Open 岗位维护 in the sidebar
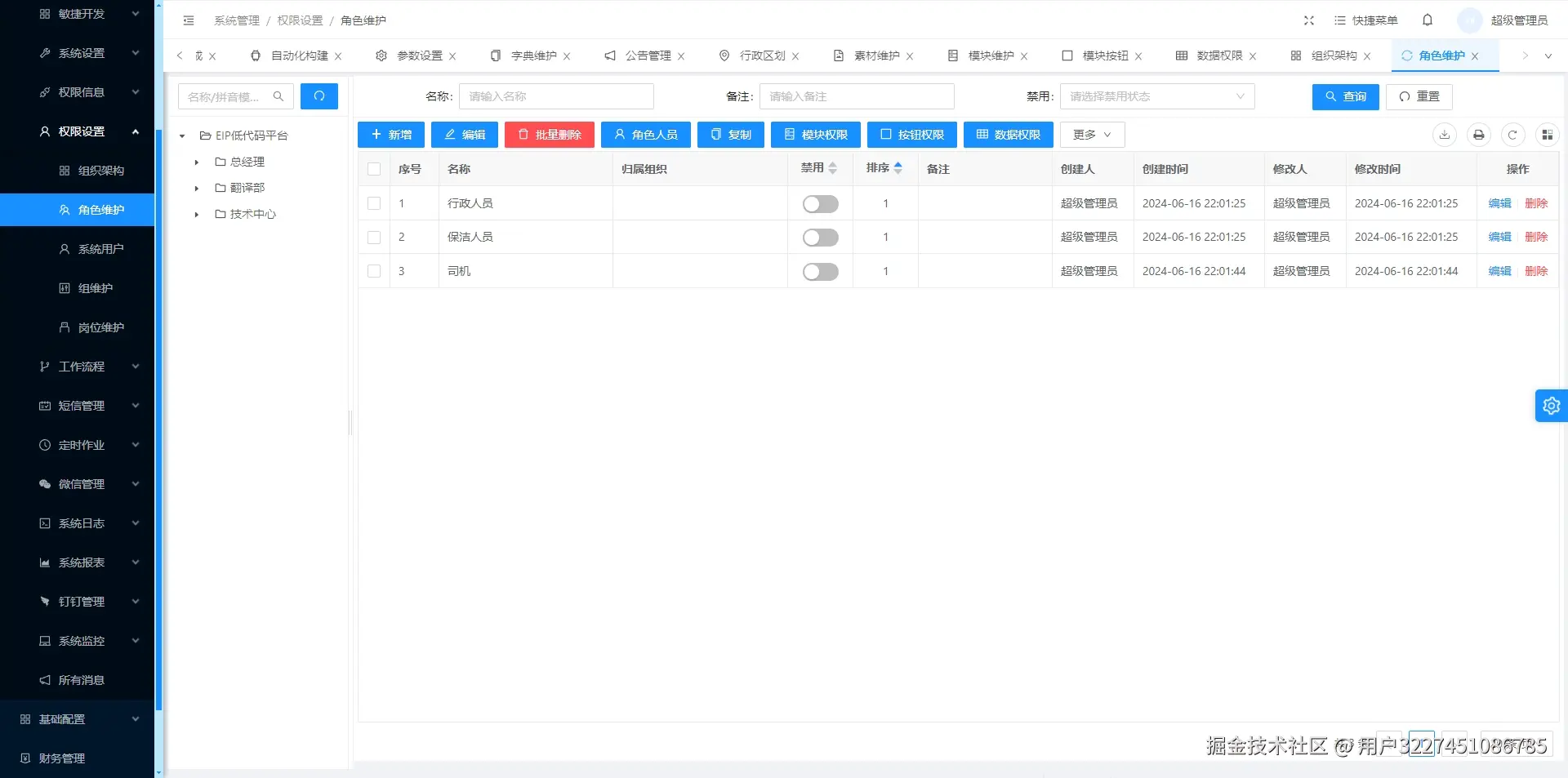Viewport: 1568px width, 778px height. click(x=78, y=327)
